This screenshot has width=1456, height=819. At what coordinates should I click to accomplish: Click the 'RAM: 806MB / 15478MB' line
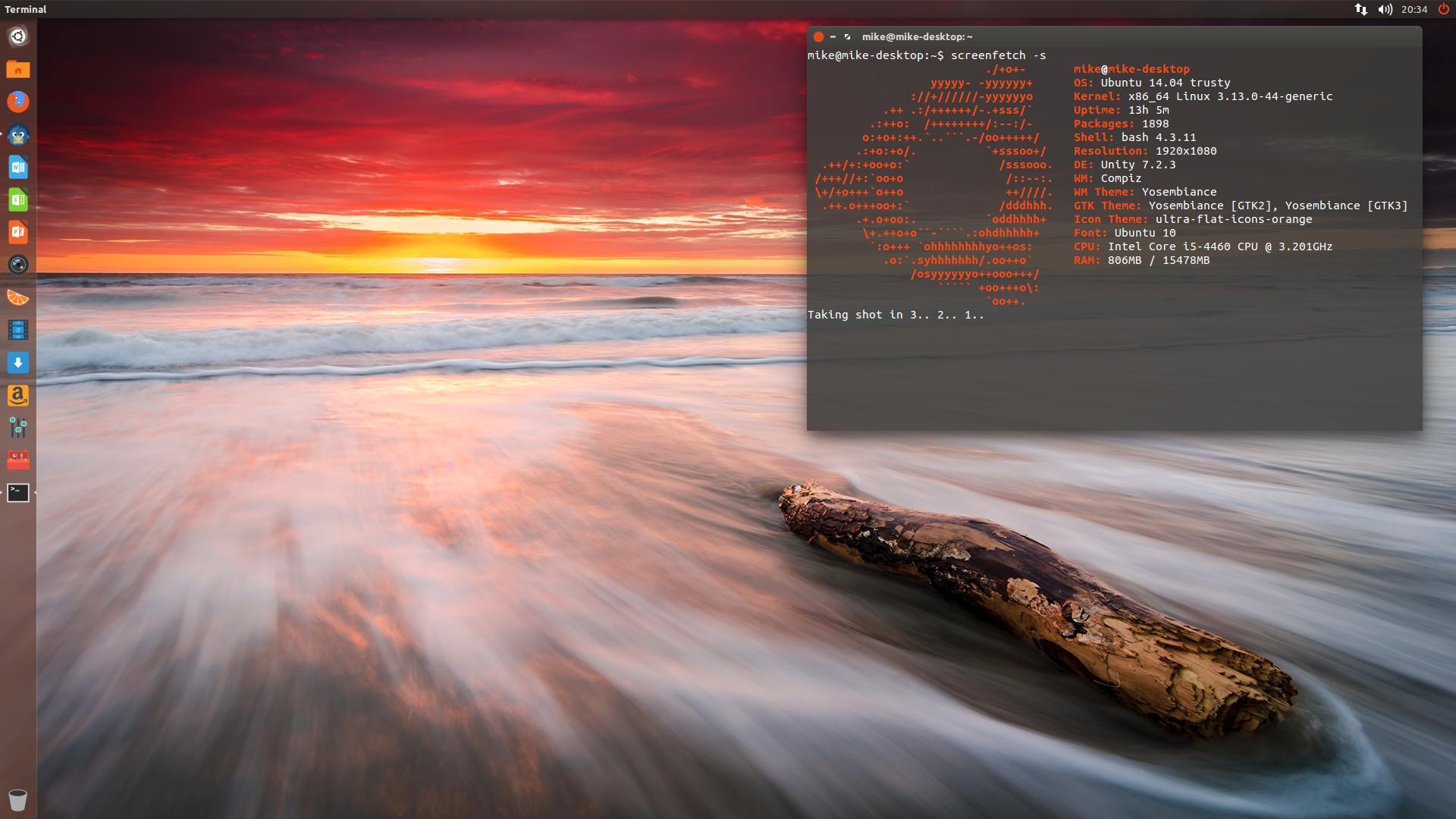point(1141,260)
